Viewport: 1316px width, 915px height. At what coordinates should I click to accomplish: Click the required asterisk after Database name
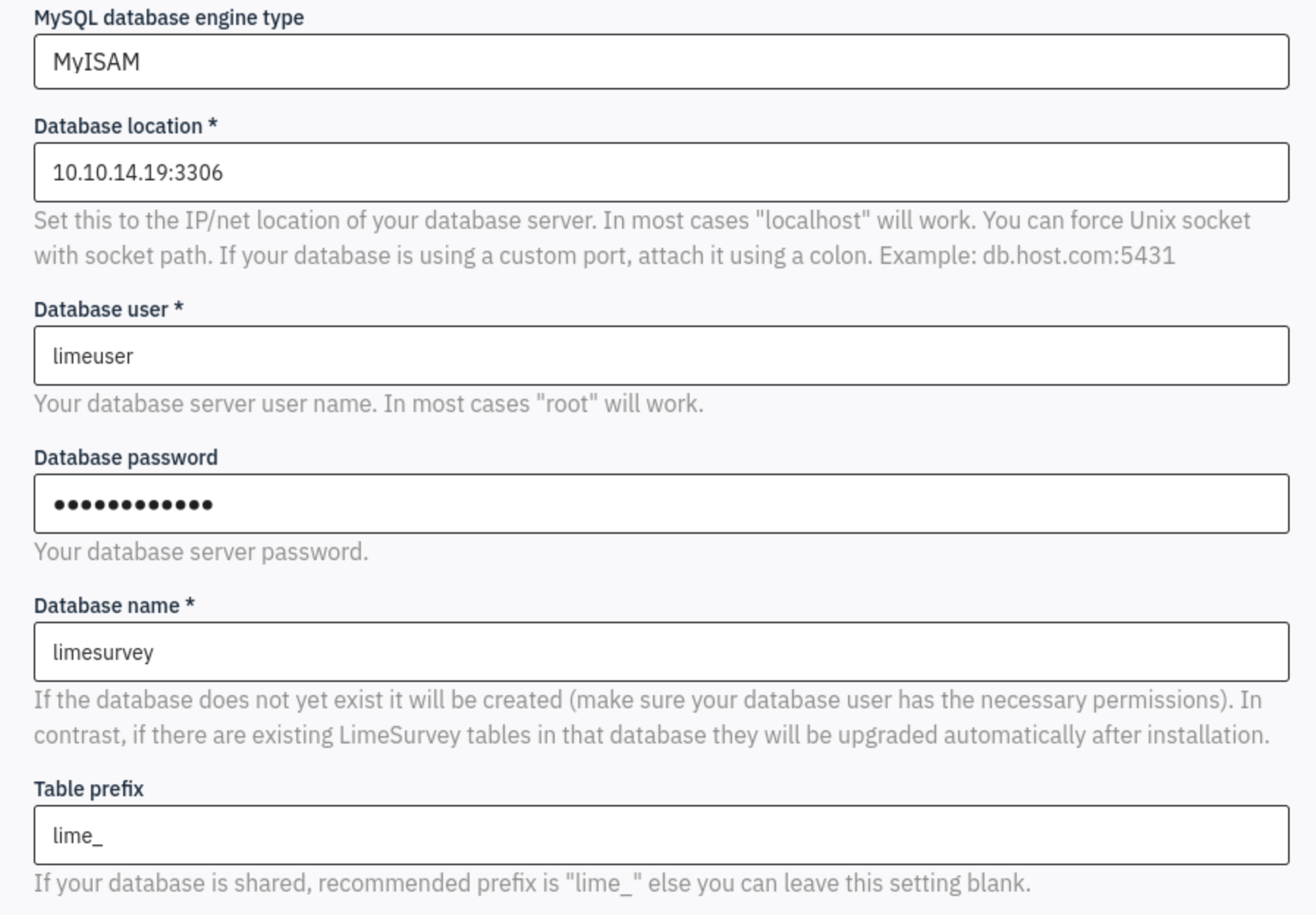point(190,604)
